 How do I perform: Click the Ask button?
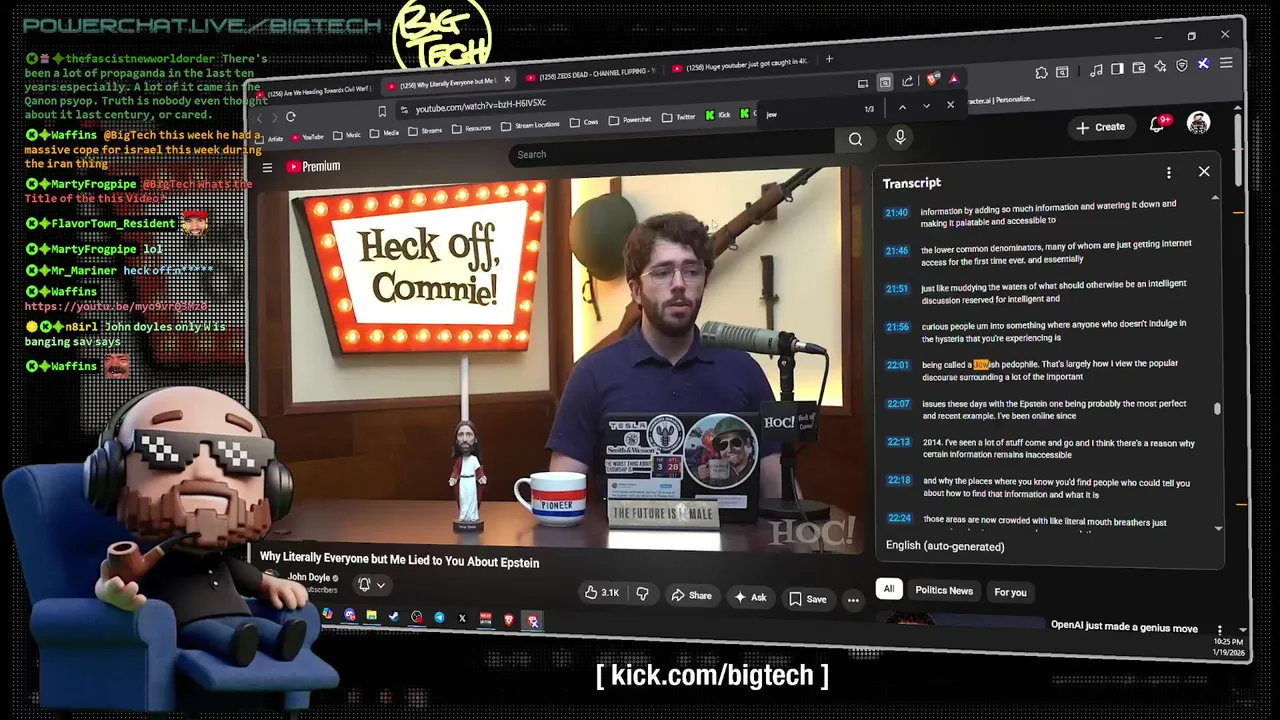(750, 597)
